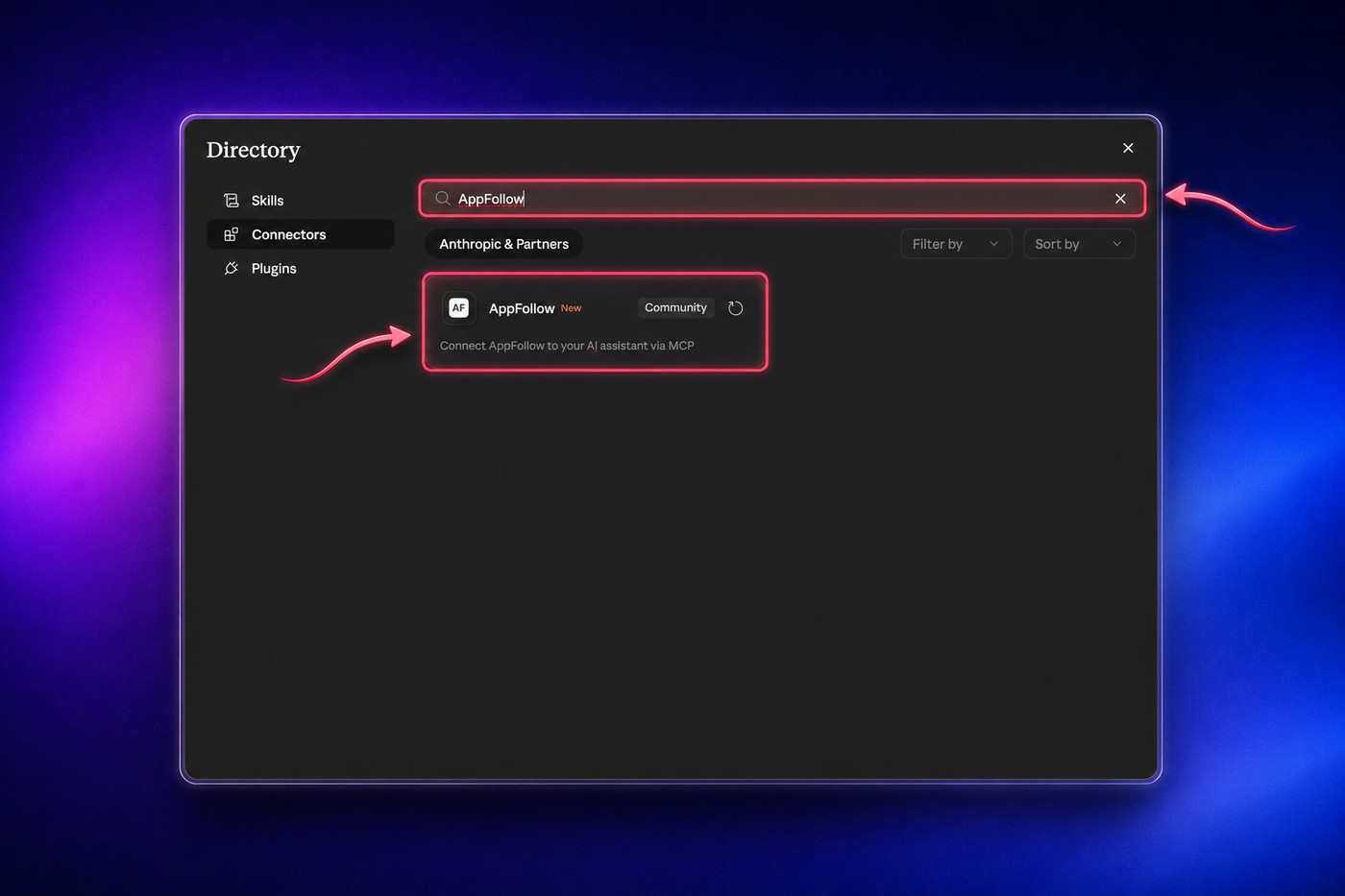Click the AppFollow description text
The height and width of the screenshot is (896, 1345).
coord(567,346)
